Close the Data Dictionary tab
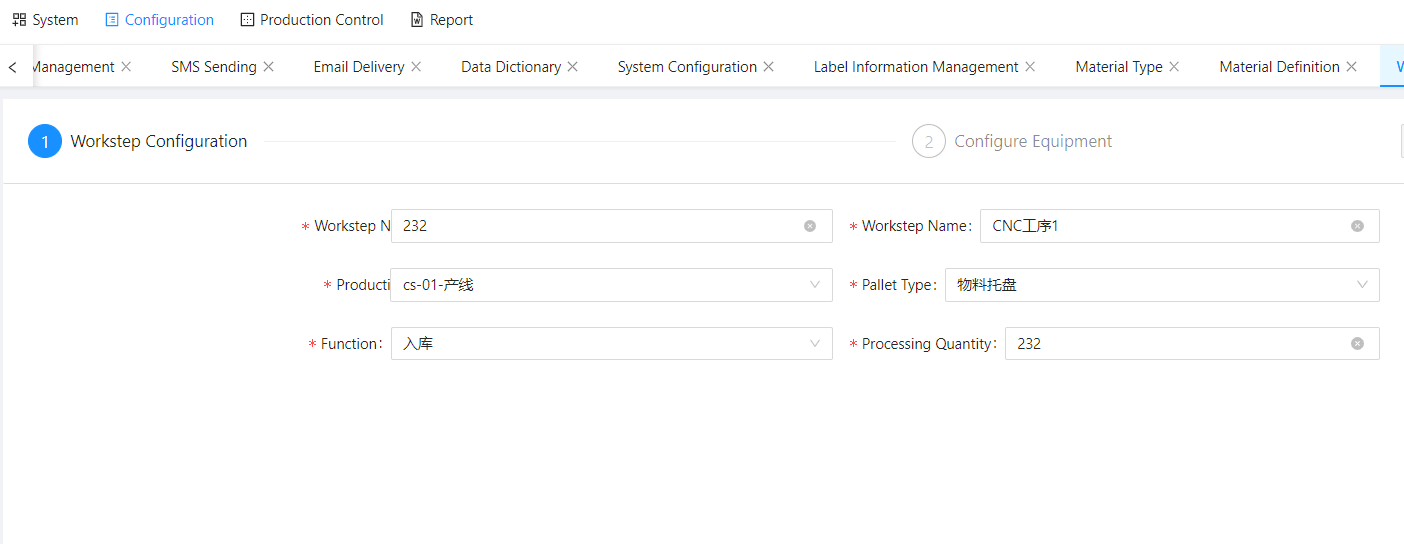The width and height of the screenshot is (1404, 544). 572,67
